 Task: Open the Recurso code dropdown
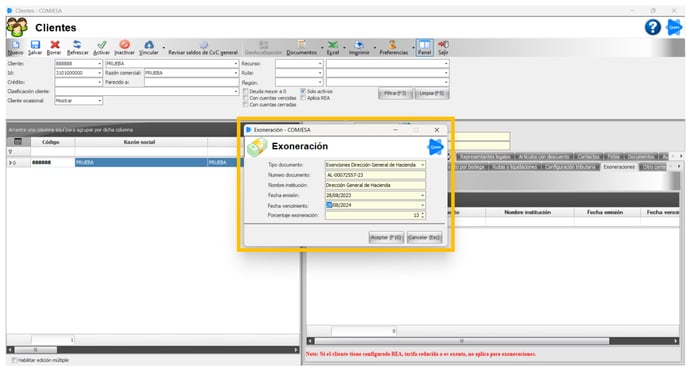tap(320, 64)
